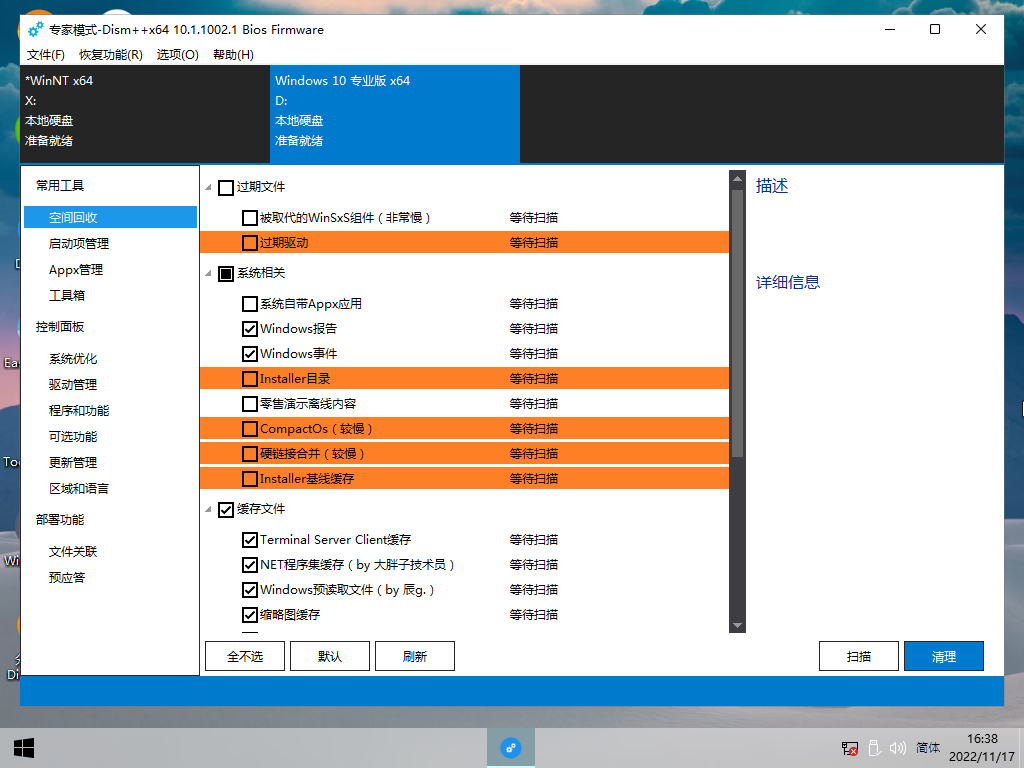Open Appx管理 in the sidebar

pyautogui.click(x=76, y=270)
